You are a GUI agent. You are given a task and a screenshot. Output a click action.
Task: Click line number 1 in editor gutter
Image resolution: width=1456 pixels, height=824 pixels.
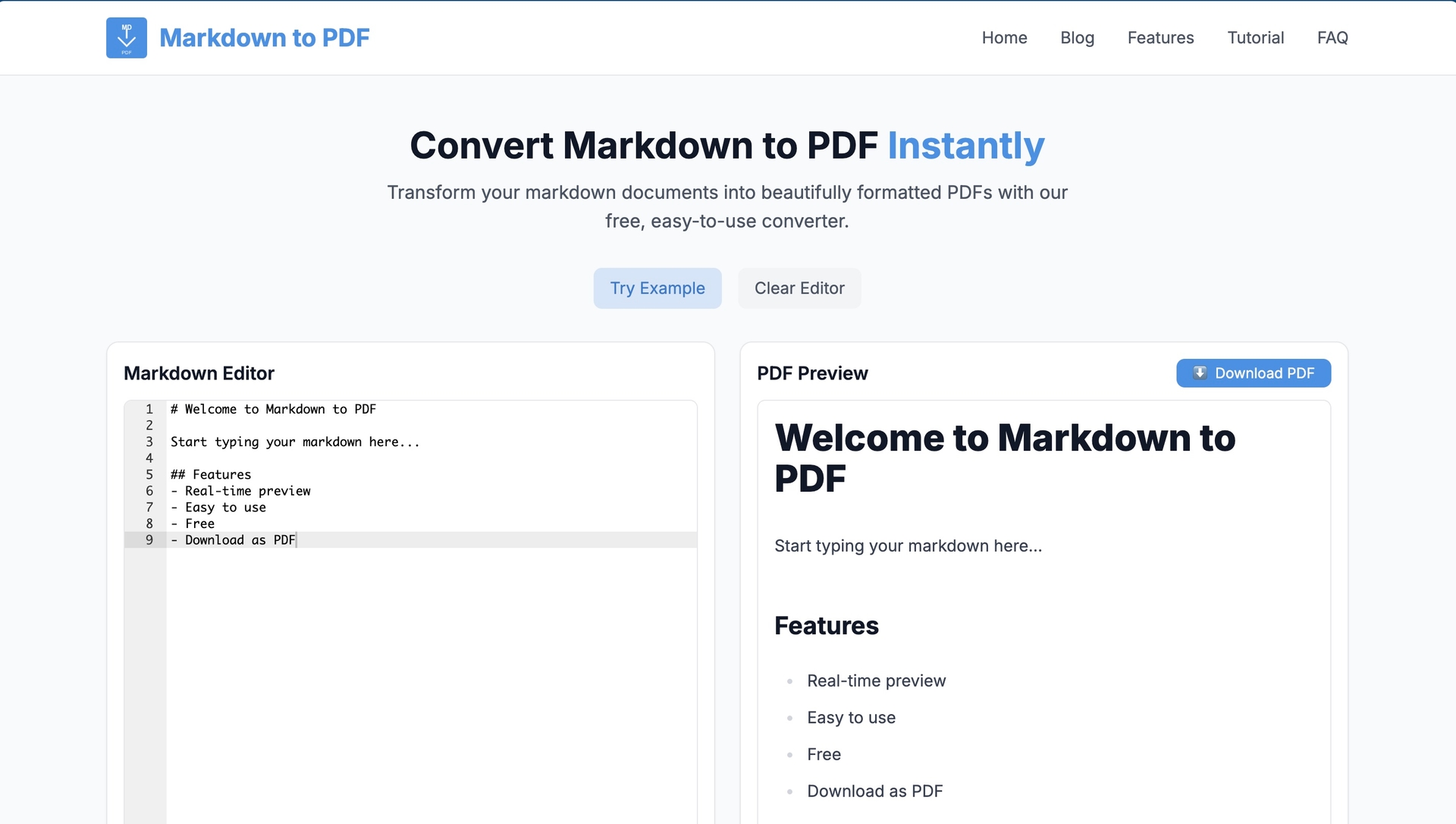coord(149,409)
